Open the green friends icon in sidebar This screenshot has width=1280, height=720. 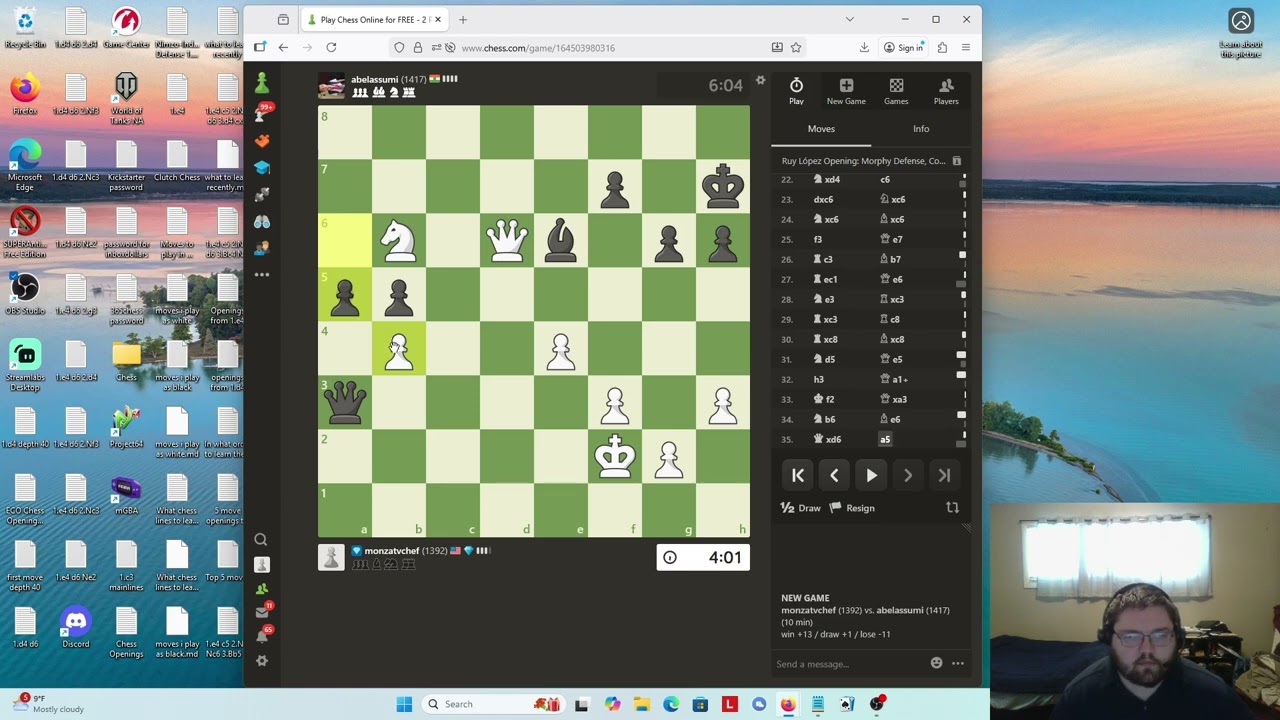tap(261, 589)
